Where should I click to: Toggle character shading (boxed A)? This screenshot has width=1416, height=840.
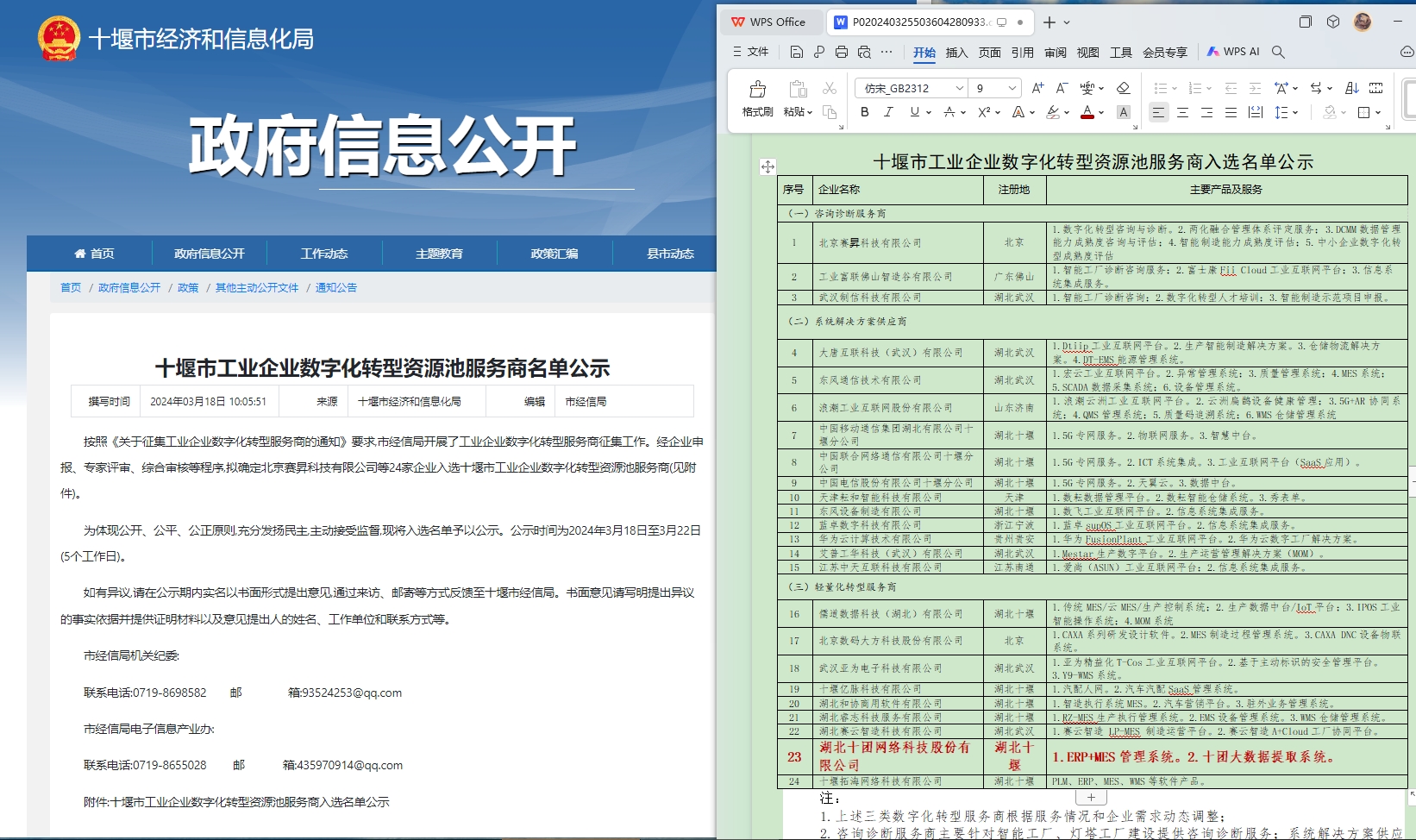(x=1123, y=112)
